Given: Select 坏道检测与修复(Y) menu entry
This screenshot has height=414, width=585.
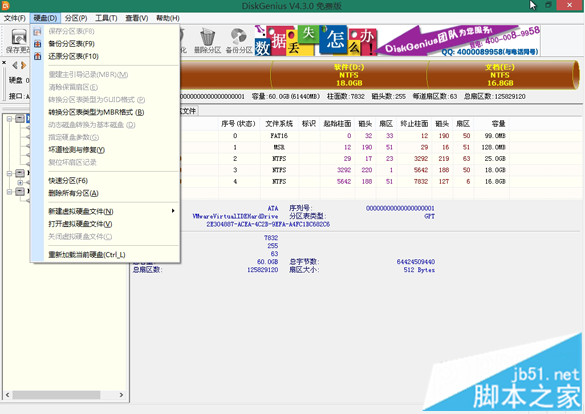Looking at the screenshot, I should pyautogui.click(x=104, y=150).
